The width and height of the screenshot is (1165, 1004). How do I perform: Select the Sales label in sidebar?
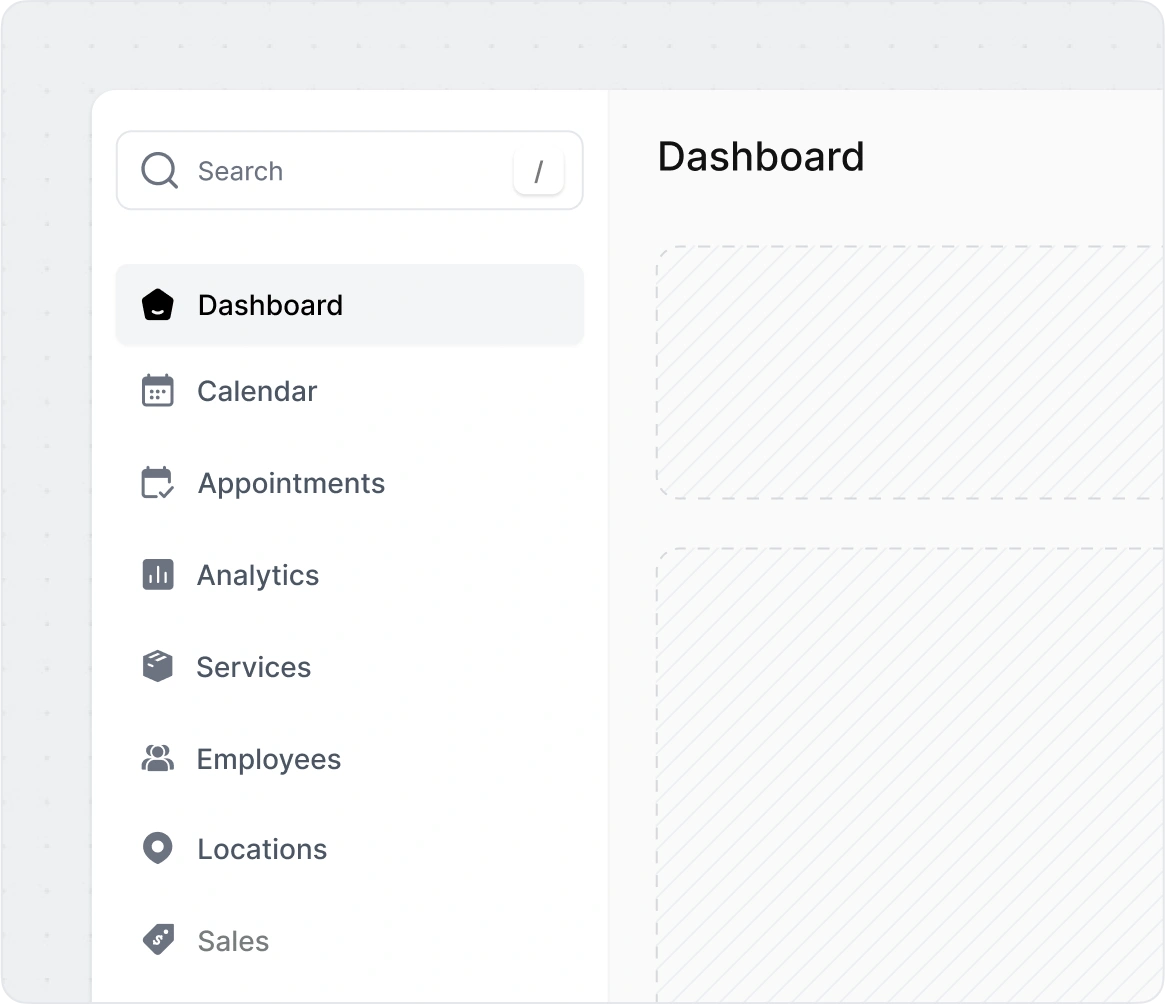tap(233, 941)
